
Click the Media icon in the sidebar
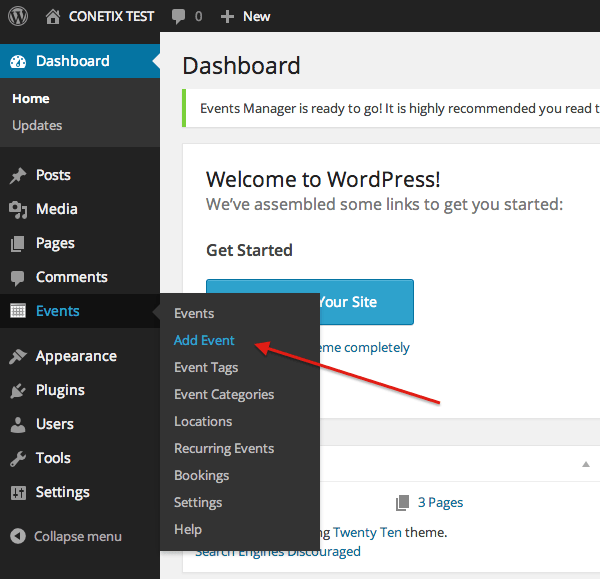click(18, 210)
